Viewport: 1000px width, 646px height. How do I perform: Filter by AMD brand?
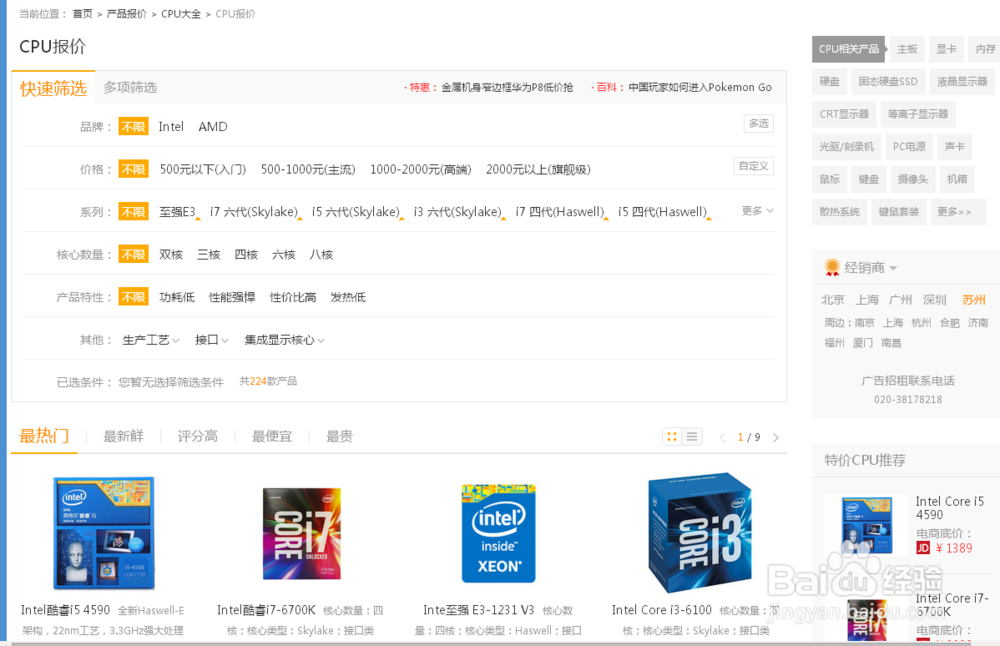213,127
